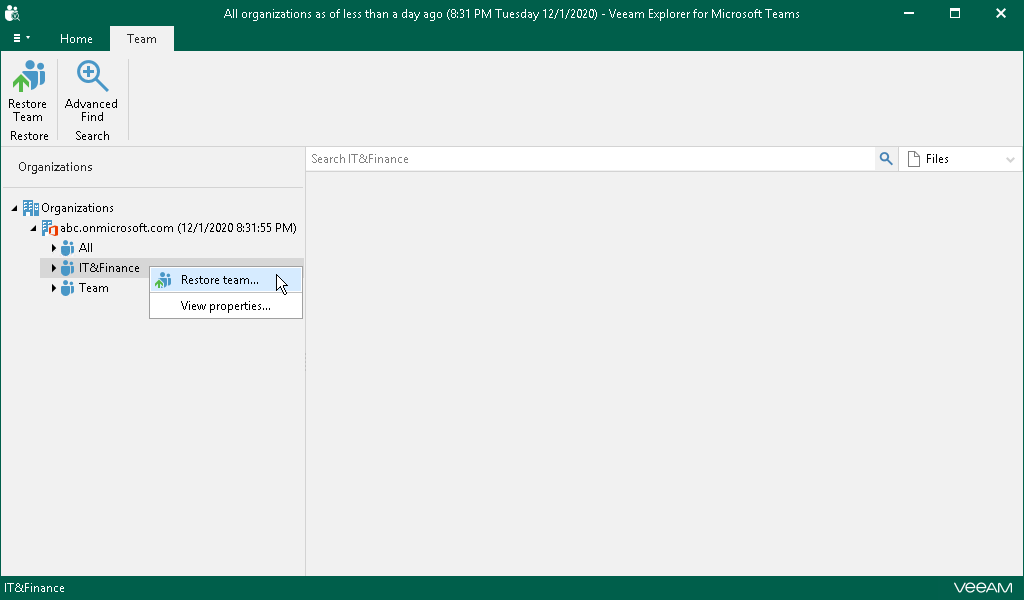
Task: Click the Organizations building icon
Action: [x=31, y=207]
